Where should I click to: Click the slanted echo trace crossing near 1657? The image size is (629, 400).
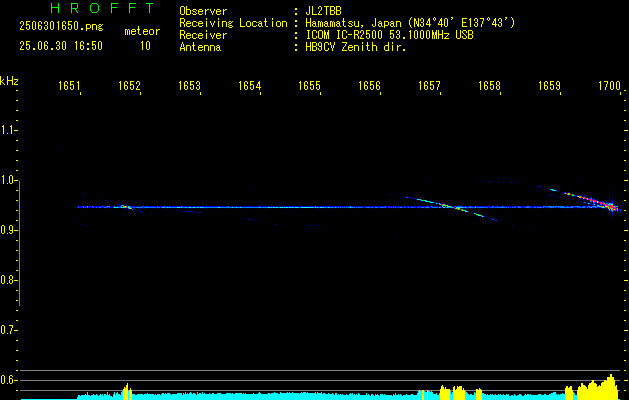coord(449,207)
